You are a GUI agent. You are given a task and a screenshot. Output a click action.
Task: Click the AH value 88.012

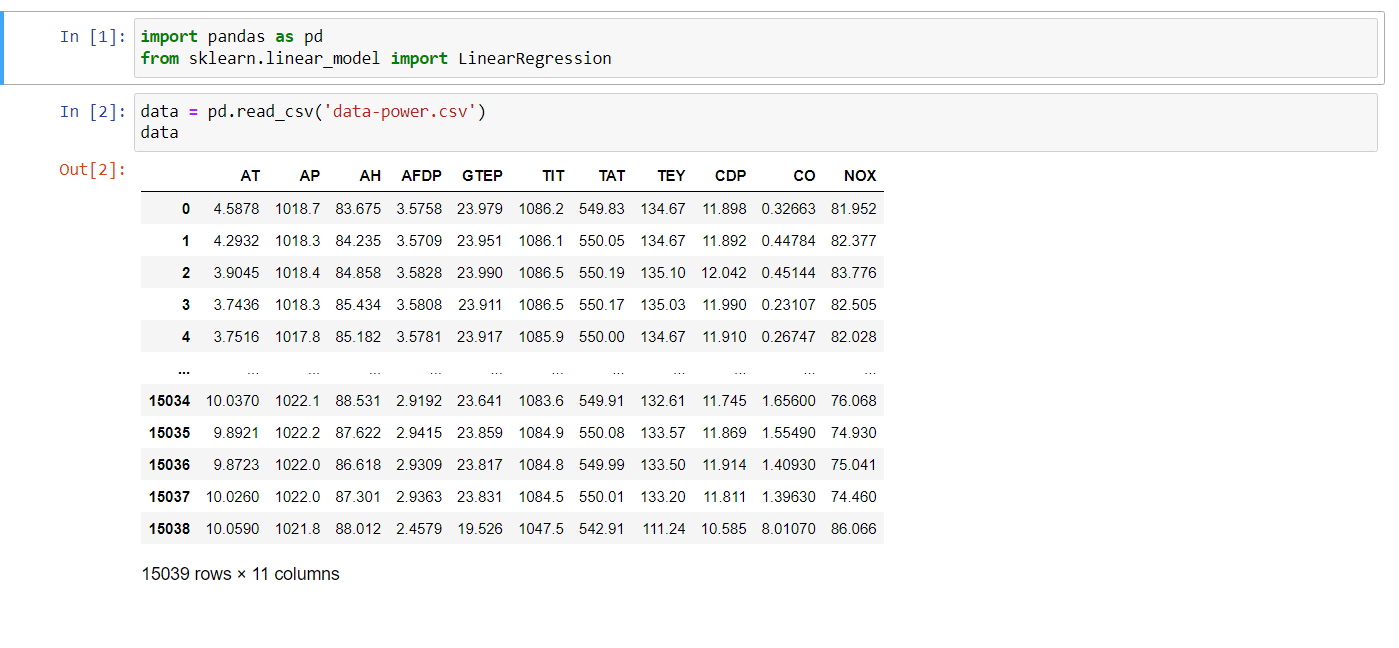358,529
